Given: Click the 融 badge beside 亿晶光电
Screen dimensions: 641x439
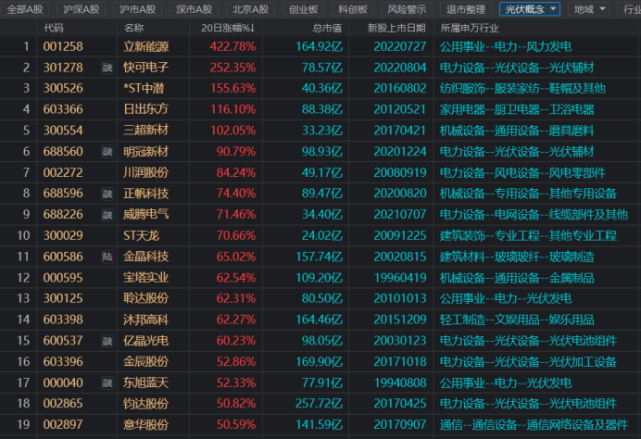Looking at the screenshot, I should (107, 340).
